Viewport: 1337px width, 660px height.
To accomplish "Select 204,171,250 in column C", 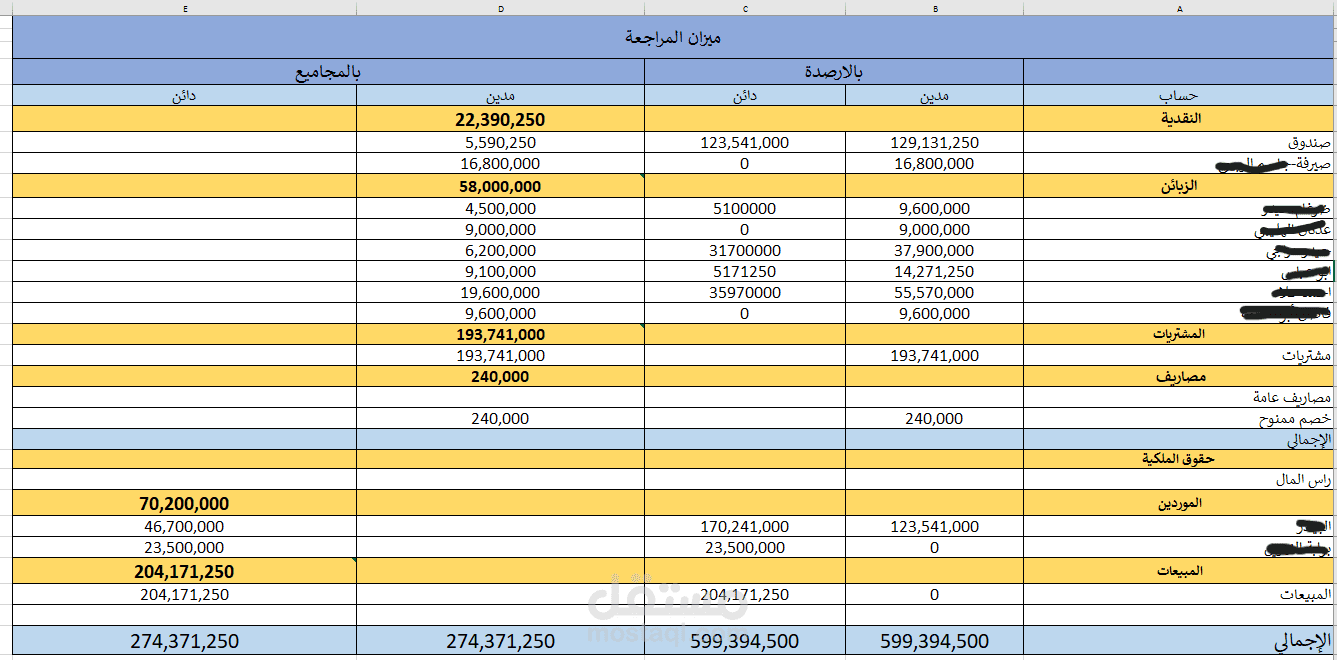I will (x=745, y=594).
